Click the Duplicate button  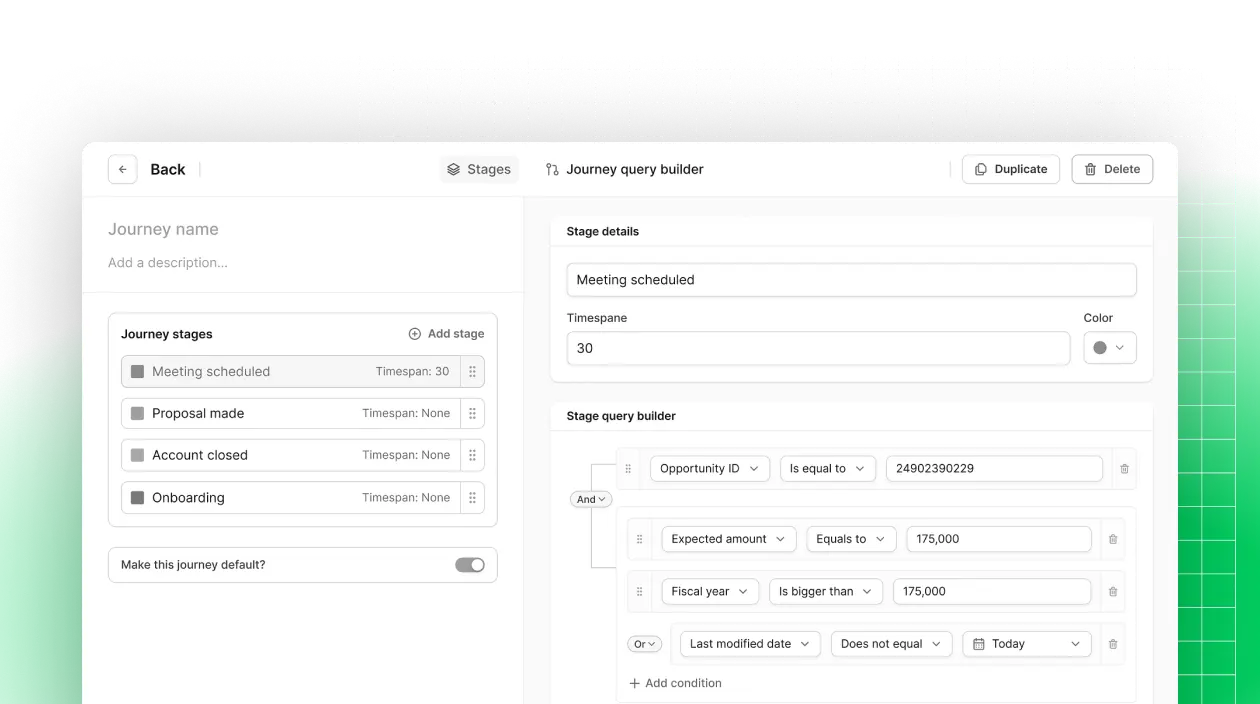(1011, 169)
